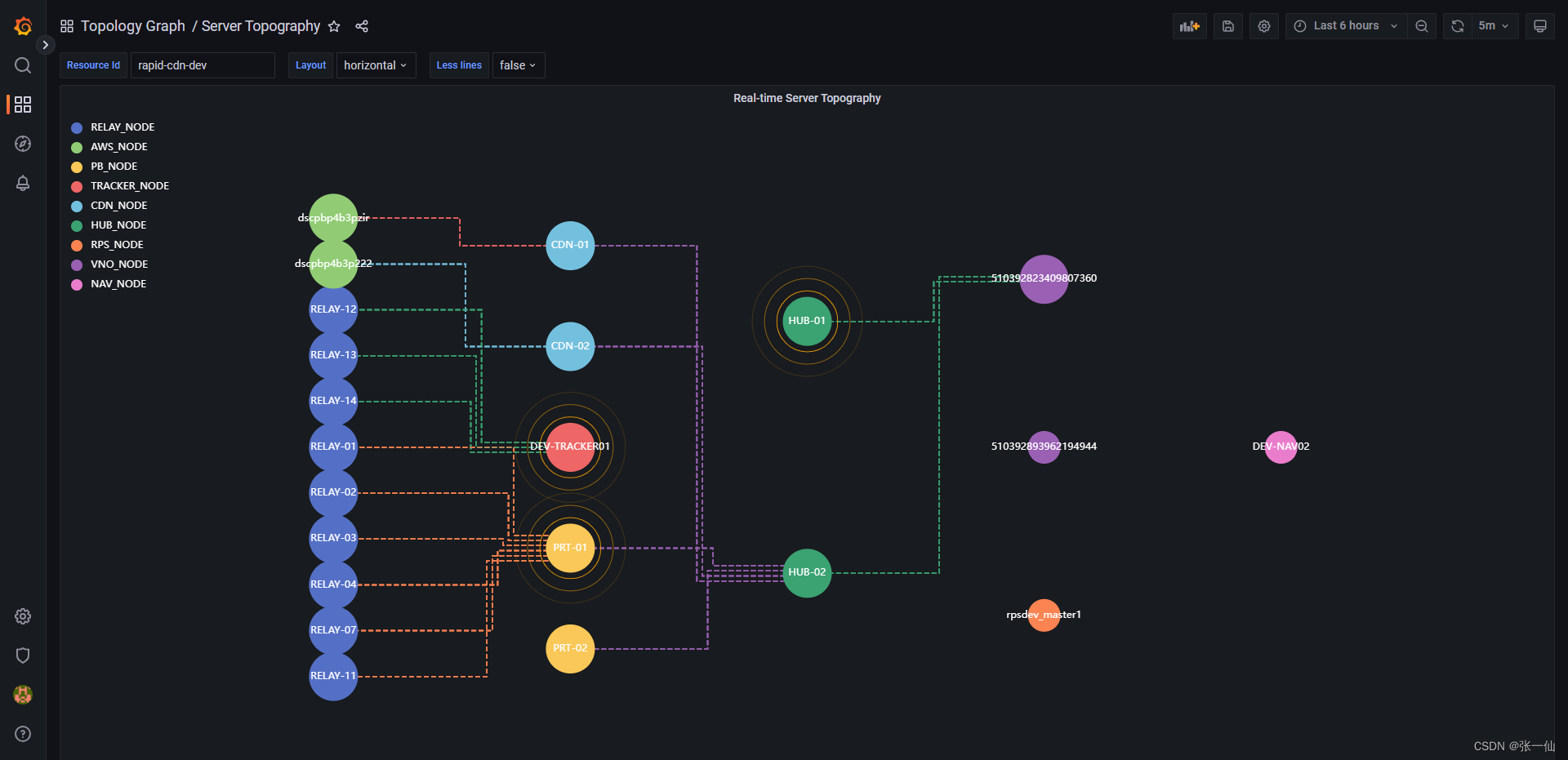Save the dashboard using the save icon
1568x760 pixels.
(x=1227, y=25)
